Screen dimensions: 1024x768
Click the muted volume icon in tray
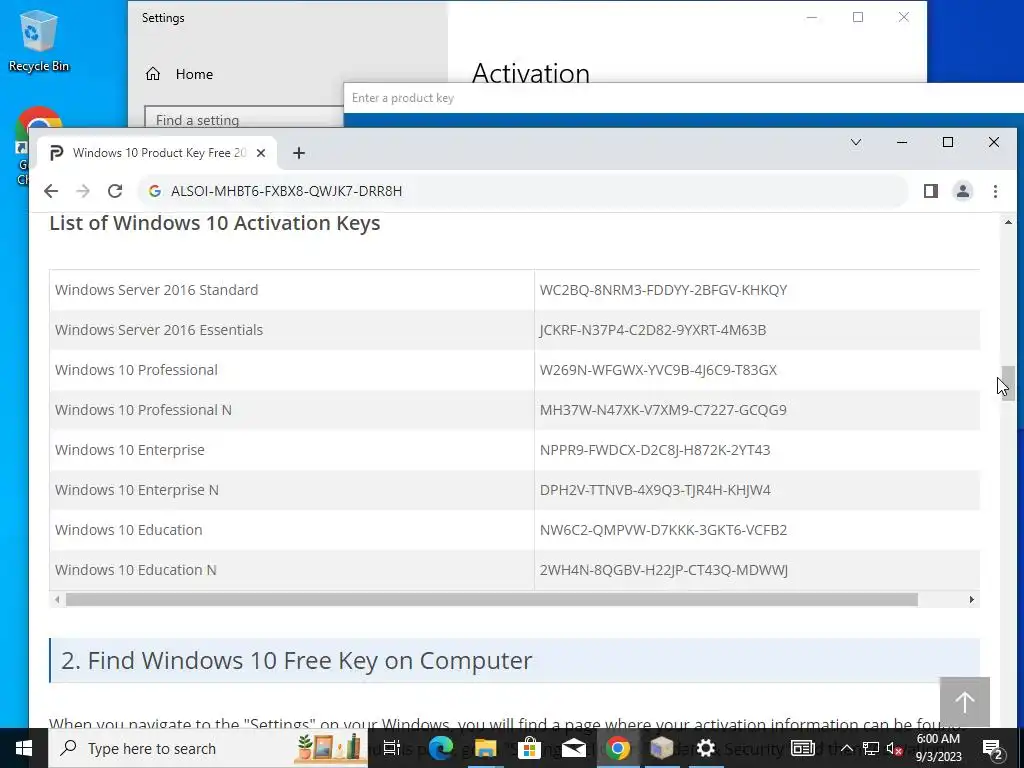[x=895, y=749]
